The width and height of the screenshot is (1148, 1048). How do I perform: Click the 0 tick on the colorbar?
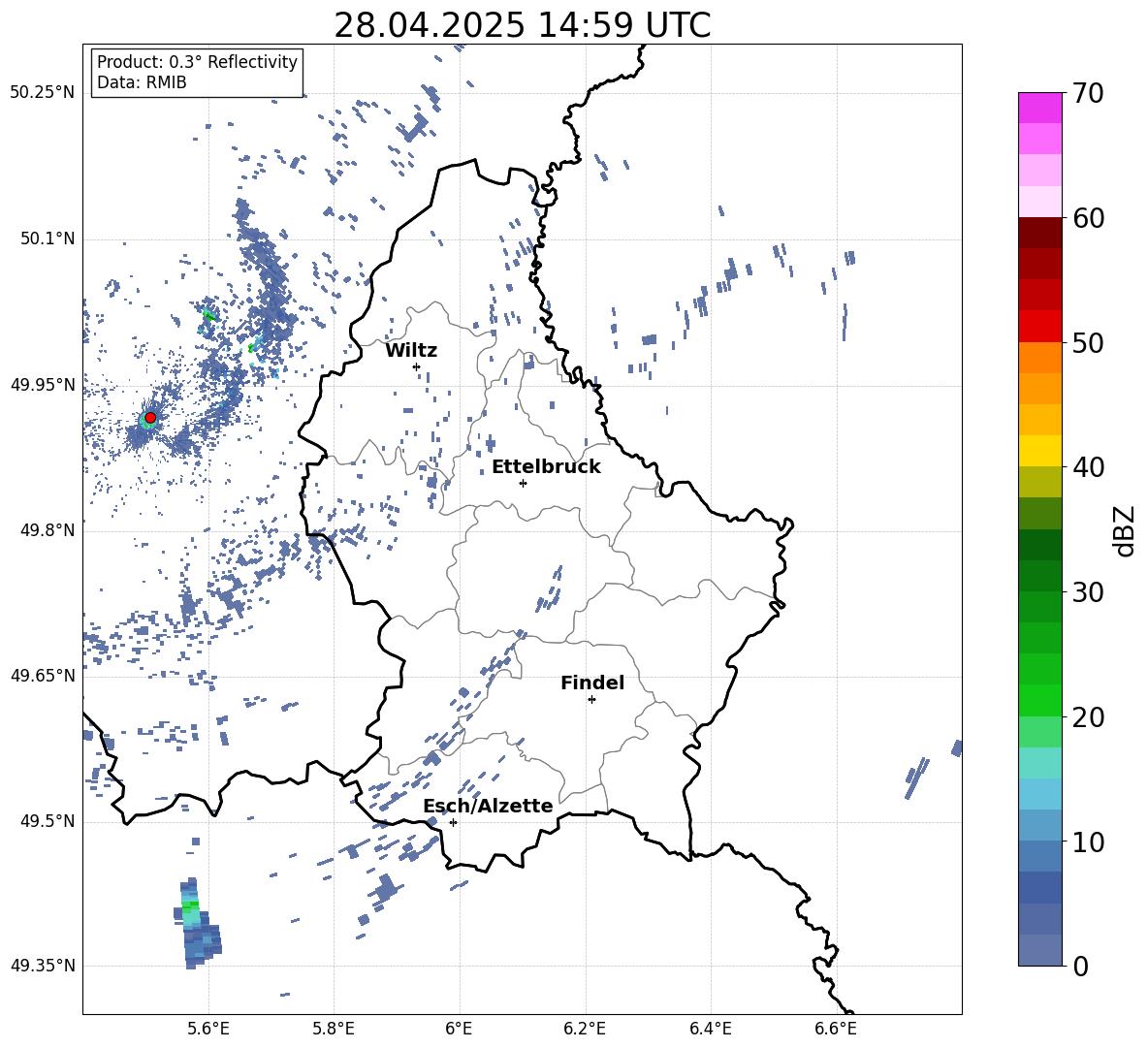(1081, 966)
